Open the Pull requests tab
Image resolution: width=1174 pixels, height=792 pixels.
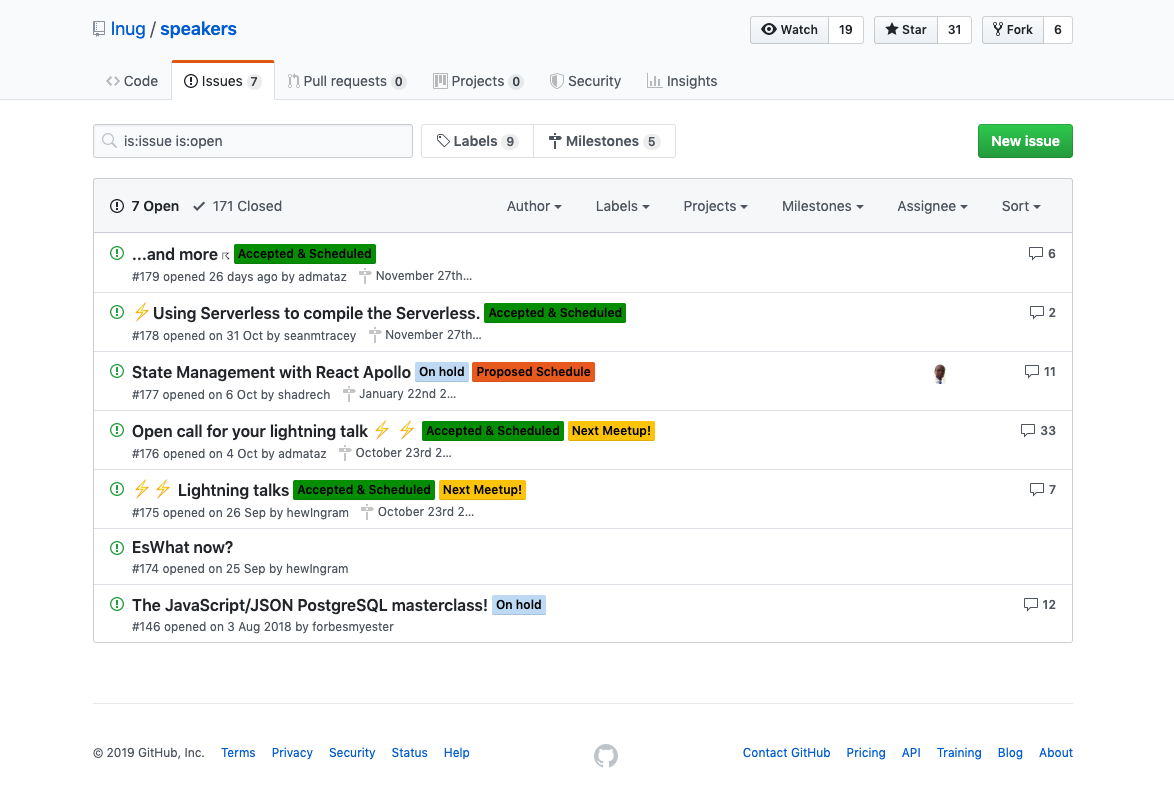point(347,81)
